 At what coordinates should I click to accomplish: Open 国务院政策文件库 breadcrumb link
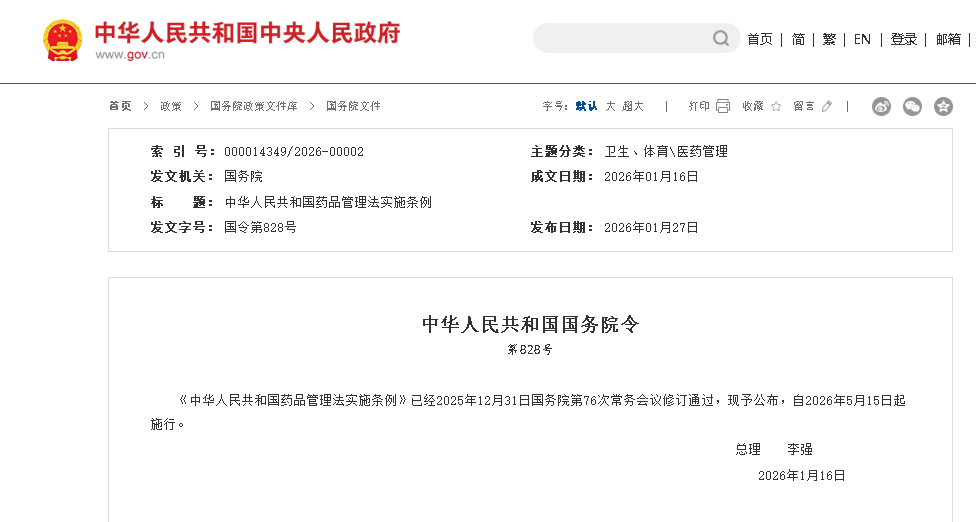(x=253, y=106)
